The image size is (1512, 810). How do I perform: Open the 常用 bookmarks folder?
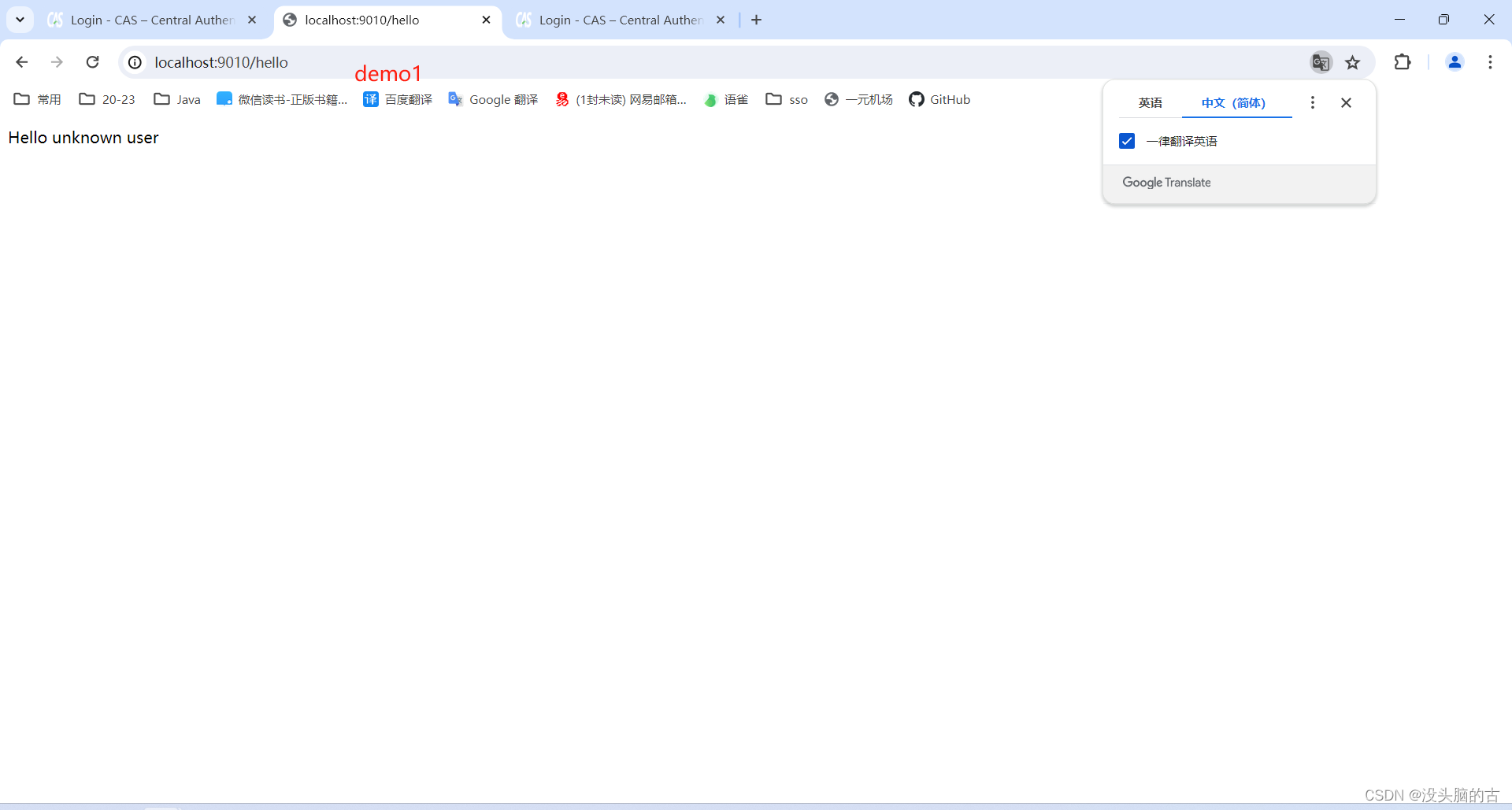[x=38, y=99]
